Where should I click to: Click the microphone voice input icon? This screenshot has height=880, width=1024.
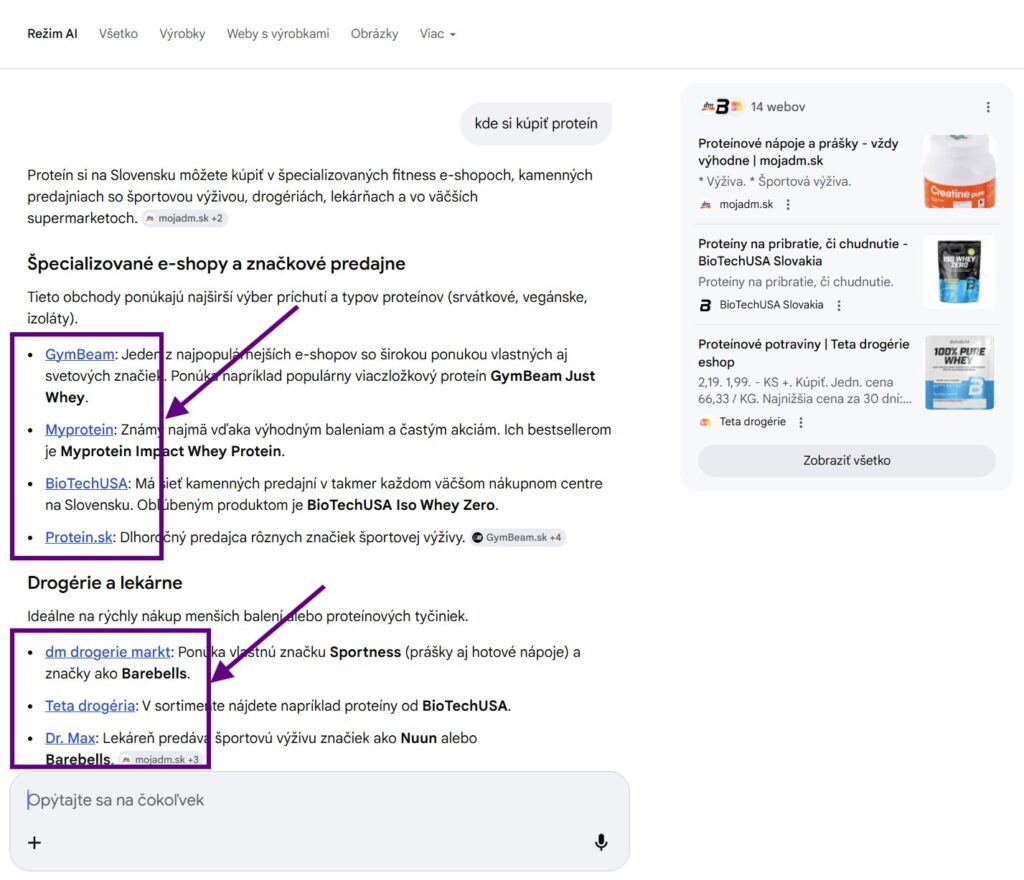tap(601, 842)
